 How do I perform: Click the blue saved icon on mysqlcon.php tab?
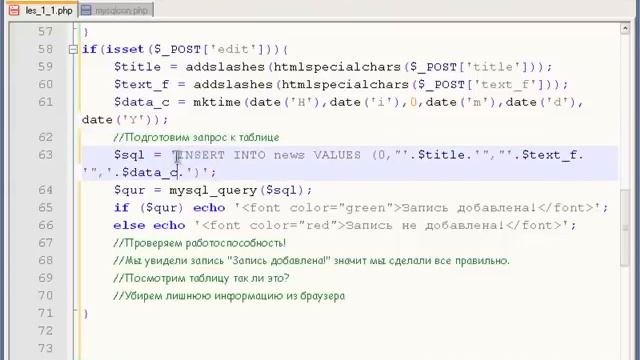(86, 10)
